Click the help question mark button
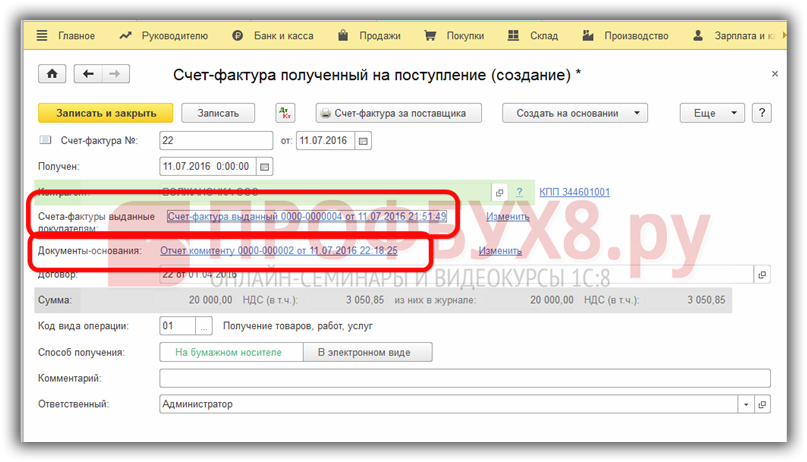Viewport: 807px width, 462px height. pos(762,113)
